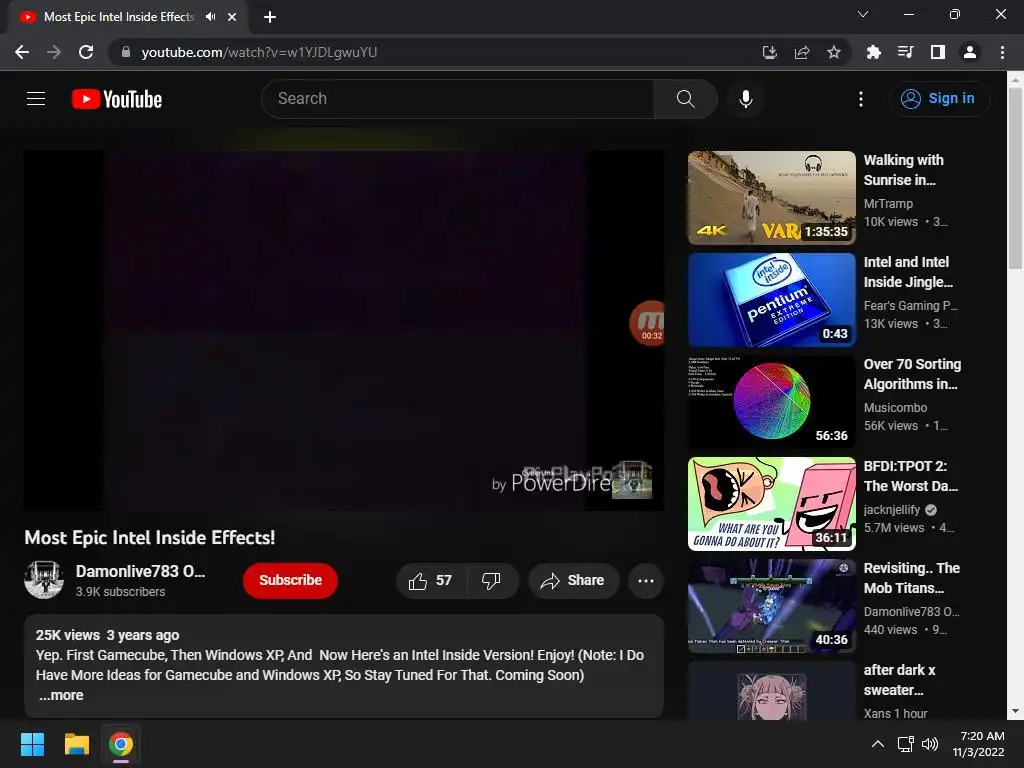
Task: View site information lock icon
Action: [126, 52]
